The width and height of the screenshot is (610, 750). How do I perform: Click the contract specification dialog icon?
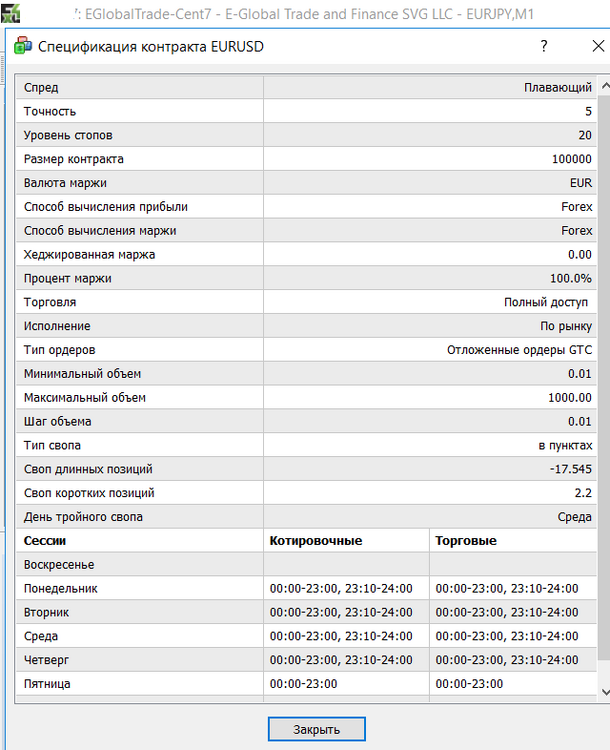coord(22,46)
